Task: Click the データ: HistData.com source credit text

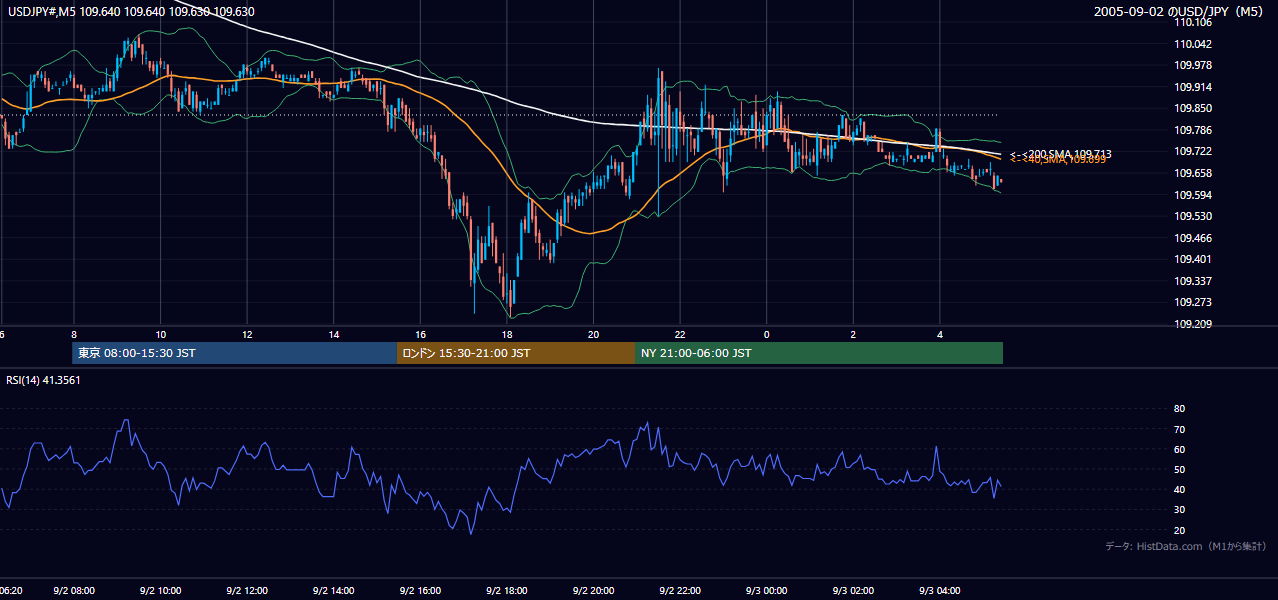Action: 1186,546
